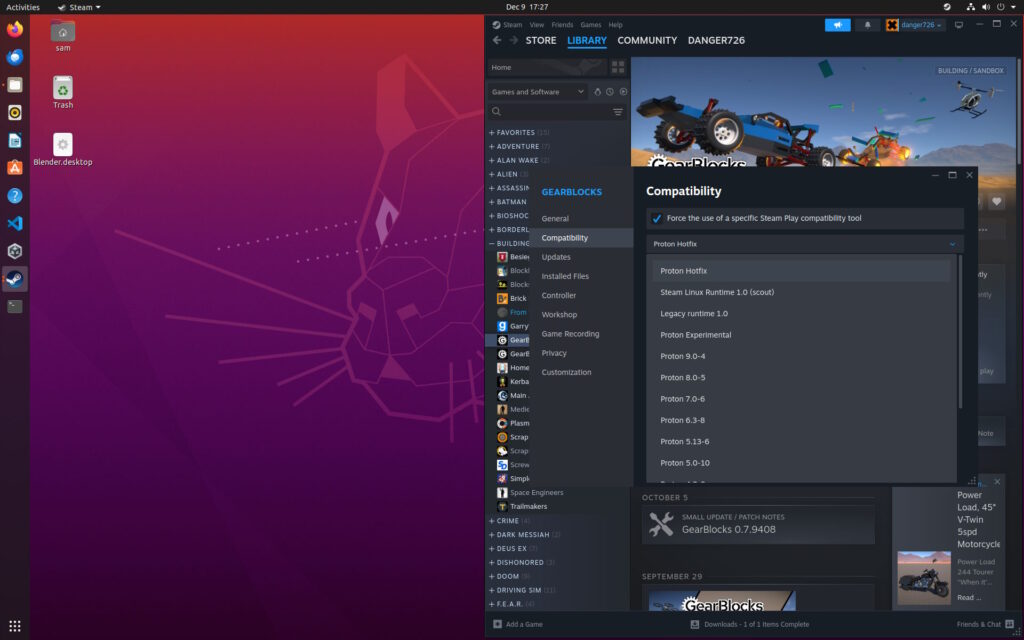Image resolution: width=1024 pixels, height=640 pixels.
Task: Click the library search field
Action: click(550, 112)
